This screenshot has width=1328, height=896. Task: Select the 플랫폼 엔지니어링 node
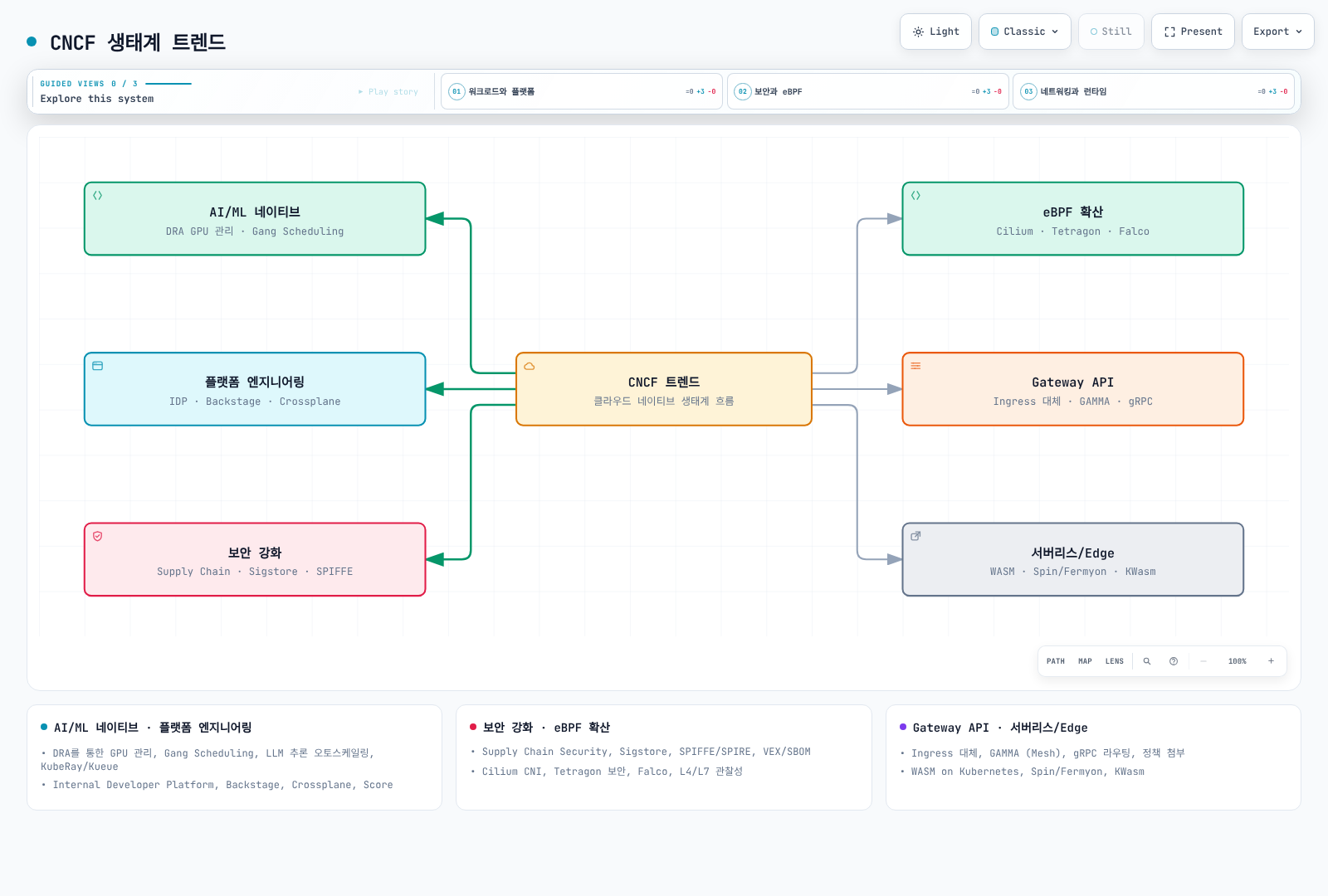coord(255,389)
